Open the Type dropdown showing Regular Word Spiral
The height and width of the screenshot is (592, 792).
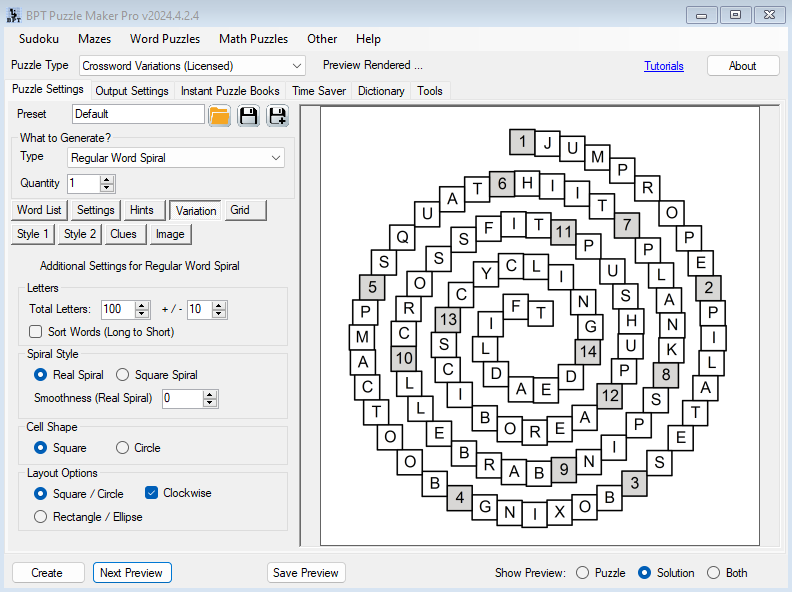[276, 158]
